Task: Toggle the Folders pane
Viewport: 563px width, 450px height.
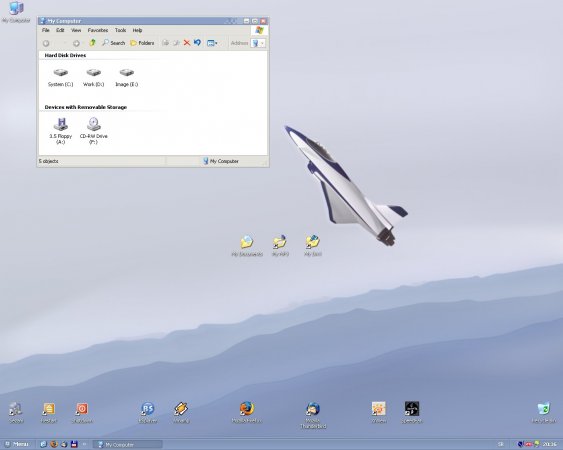Action: pyautogui.click(x=142, y=43)
